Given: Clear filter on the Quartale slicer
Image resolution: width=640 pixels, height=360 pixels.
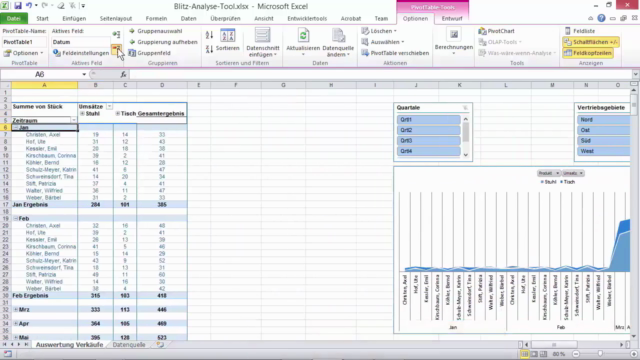Looking at the screenshot, I should tap(465, 108).
